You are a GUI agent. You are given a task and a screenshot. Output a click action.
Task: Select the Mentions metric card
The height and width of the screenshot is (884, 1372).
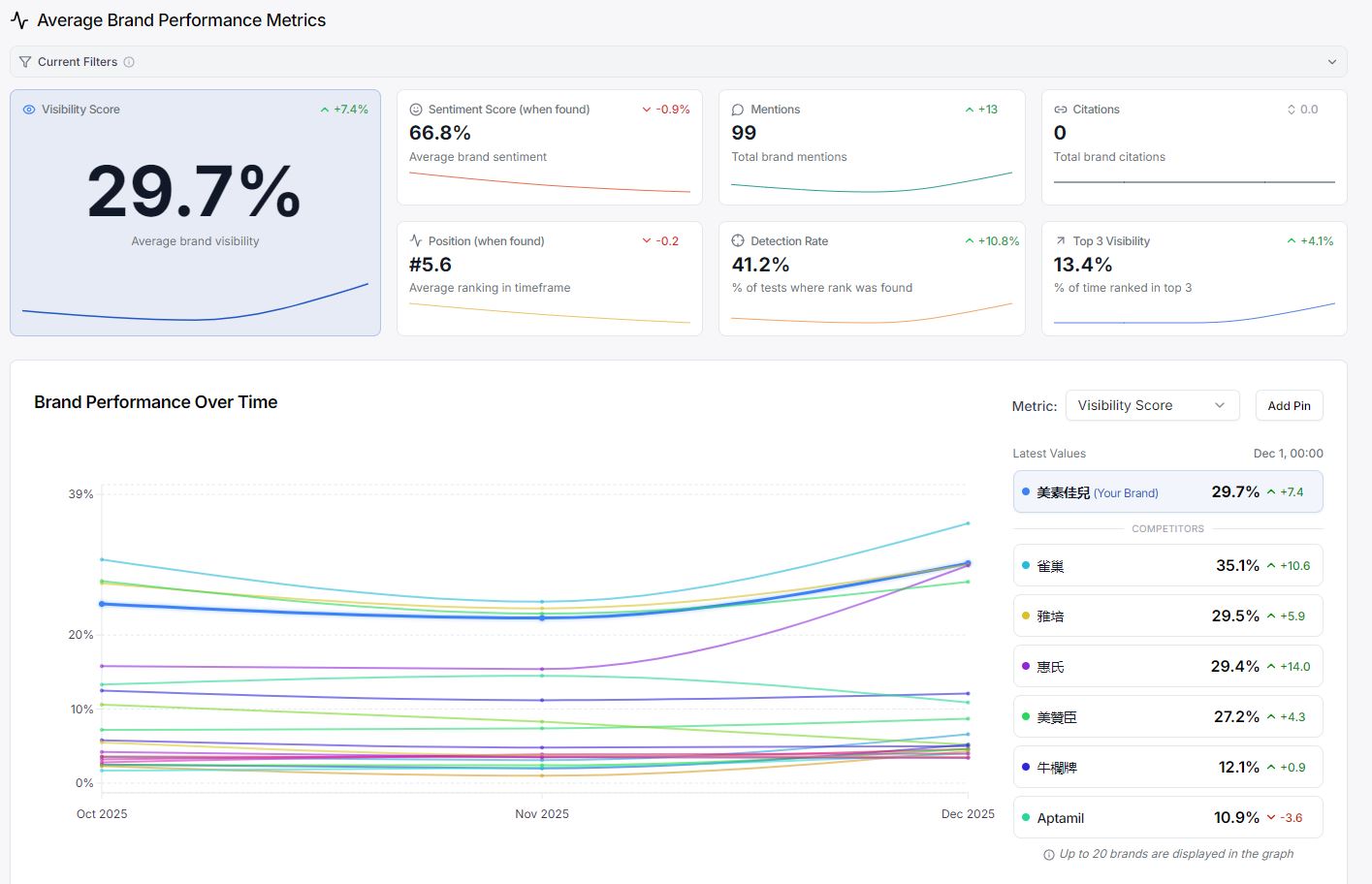[871, 147]
